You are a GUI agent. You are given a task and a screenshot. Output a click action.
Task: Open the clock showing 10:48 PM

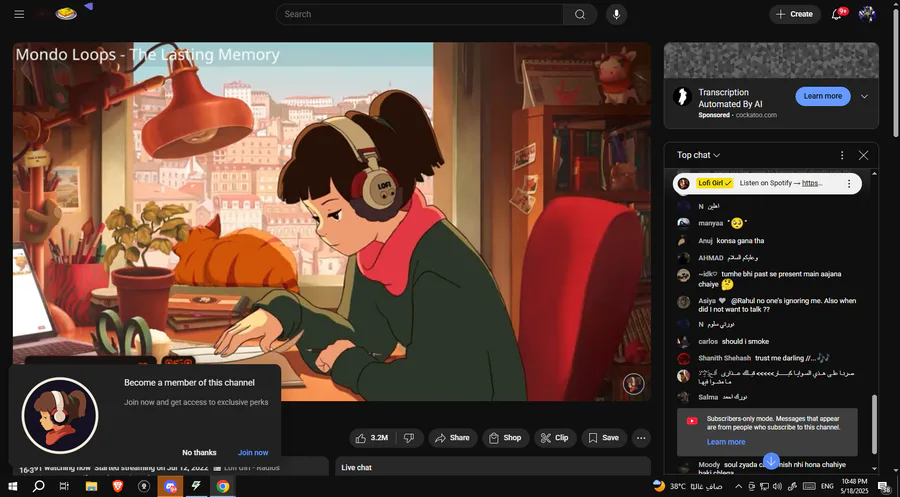coord(854,486)
